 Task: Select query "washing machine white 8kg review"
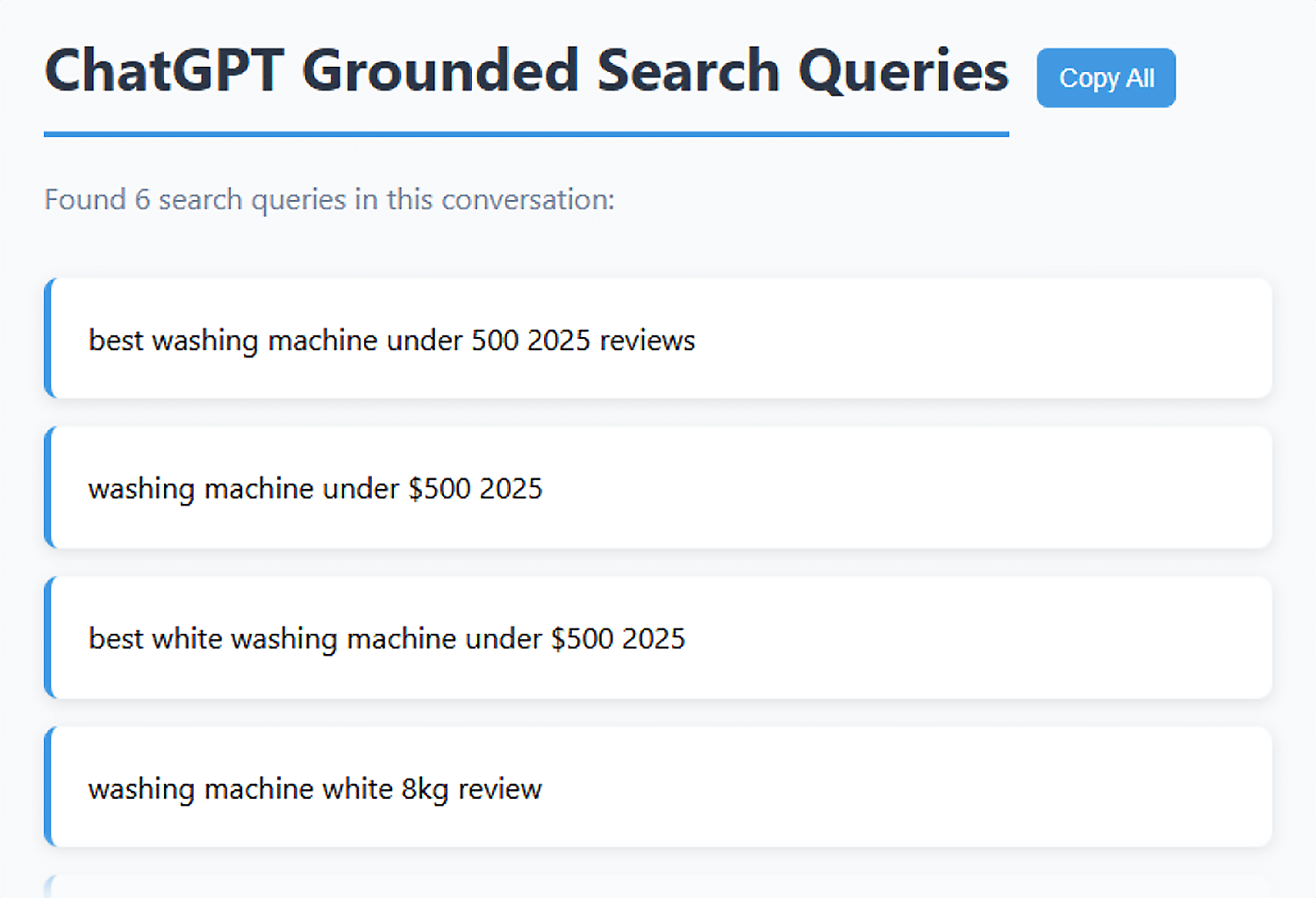click(658, 787)
